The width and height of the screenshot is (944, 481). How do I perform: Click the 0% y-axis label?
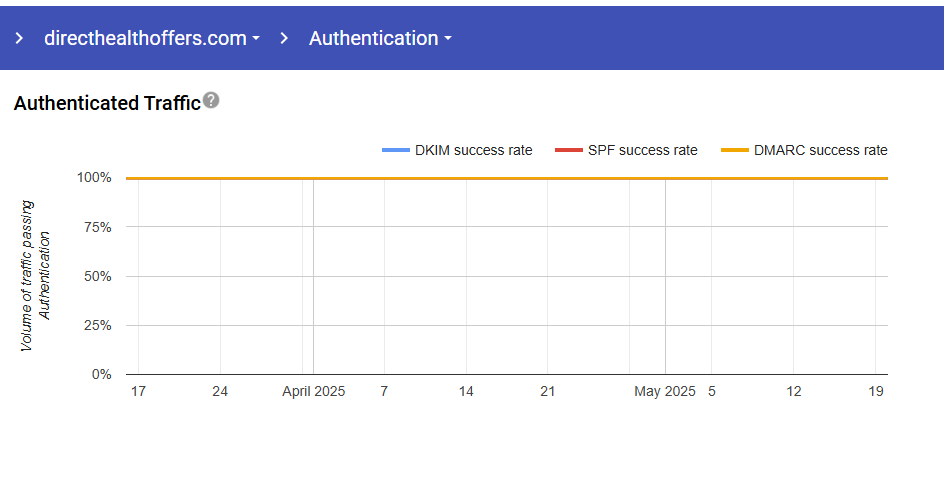tap(101, 375)
